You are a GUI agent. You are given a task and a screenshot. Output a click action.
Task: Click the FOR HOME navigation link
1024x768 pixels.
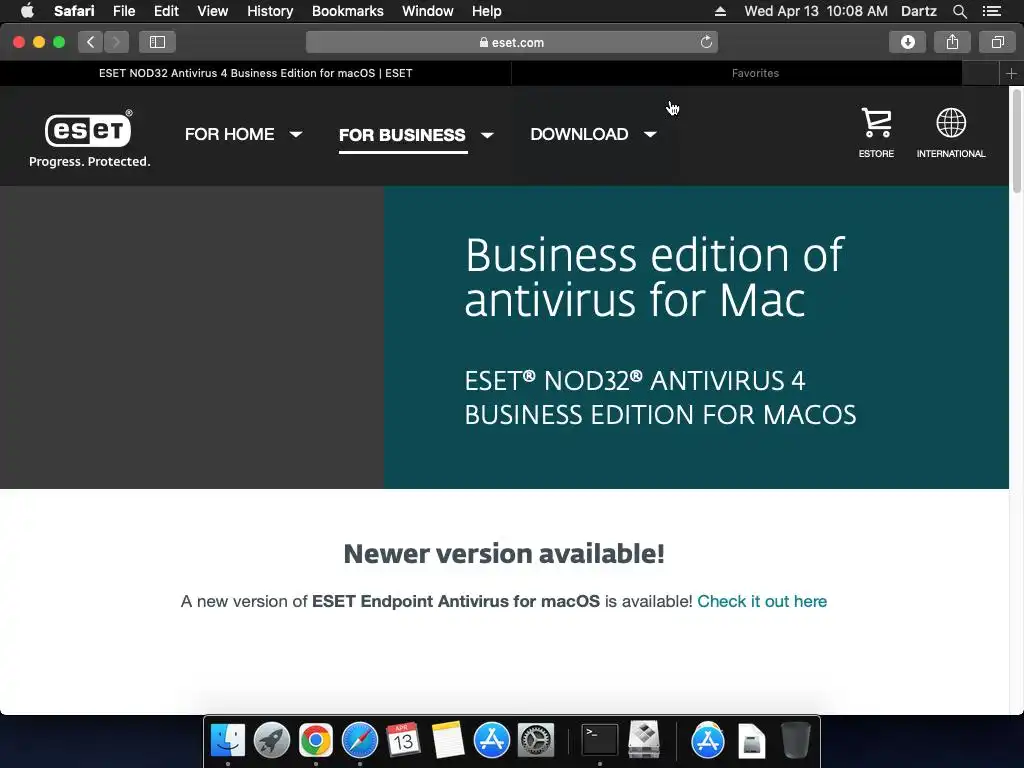pos(229,135)
